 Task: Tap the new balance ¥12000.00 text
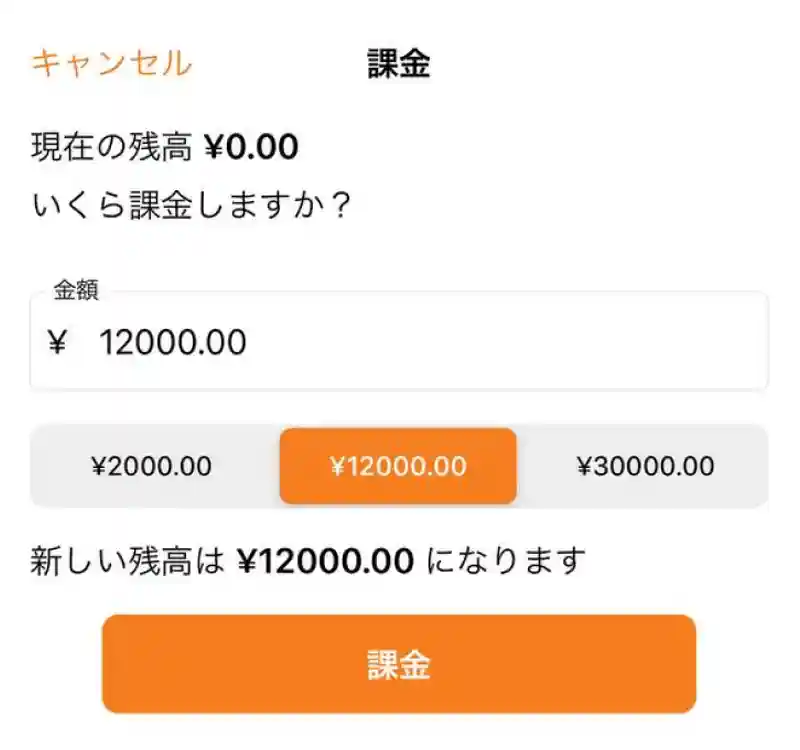325,560
